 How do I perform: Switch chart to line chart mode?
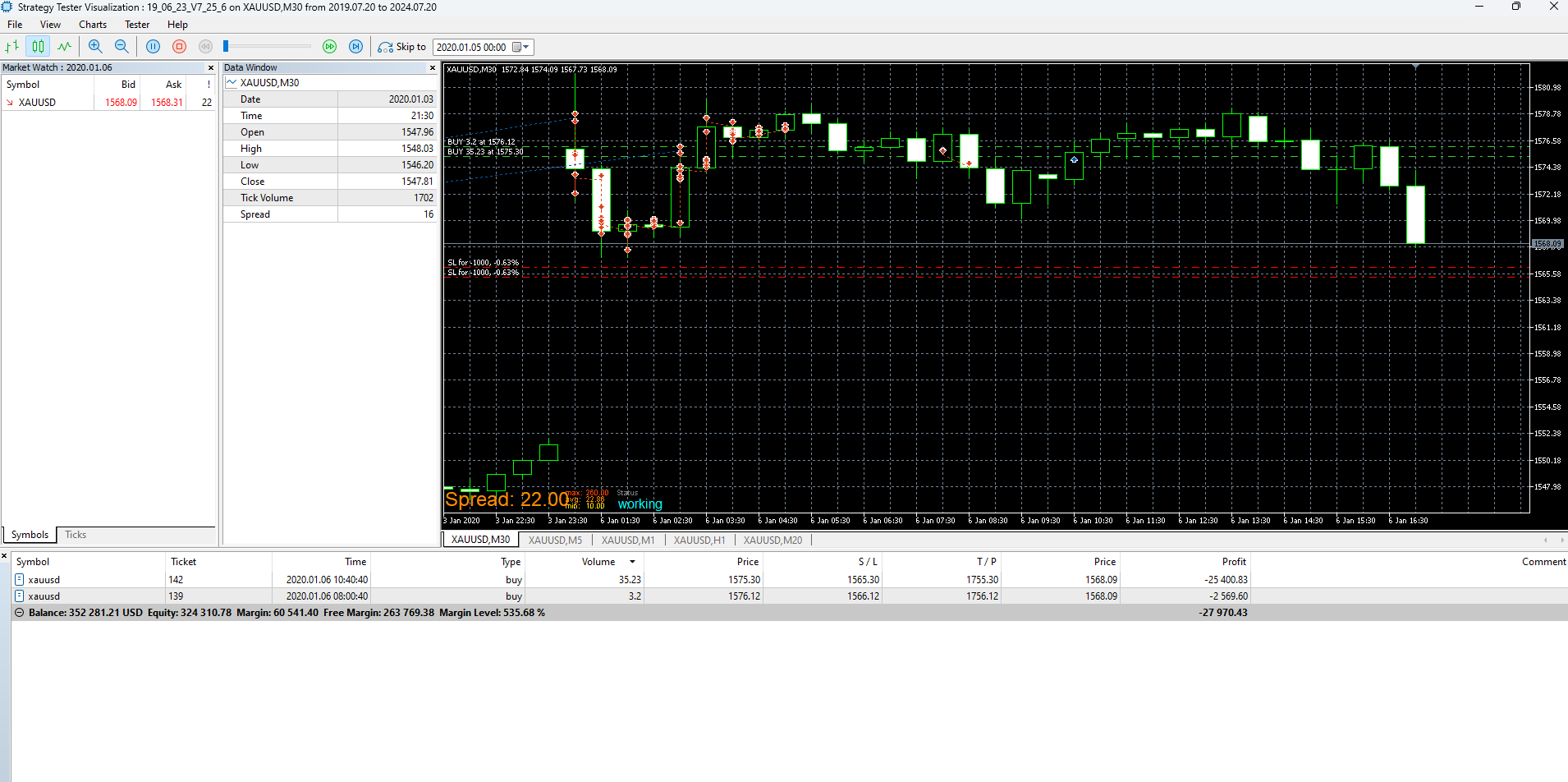click(x=64, y=47)
